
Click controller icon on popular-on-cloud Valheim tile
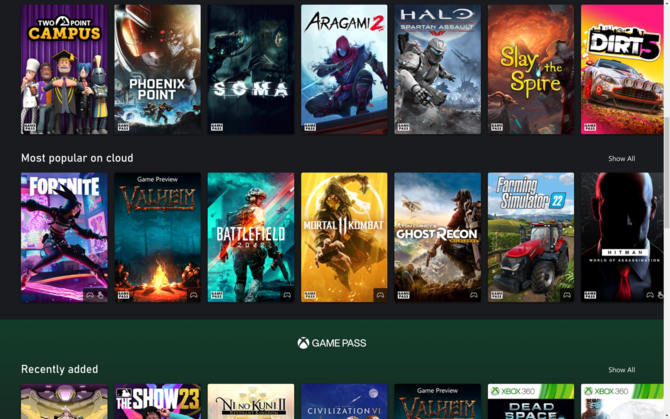[x=194, y=295]
